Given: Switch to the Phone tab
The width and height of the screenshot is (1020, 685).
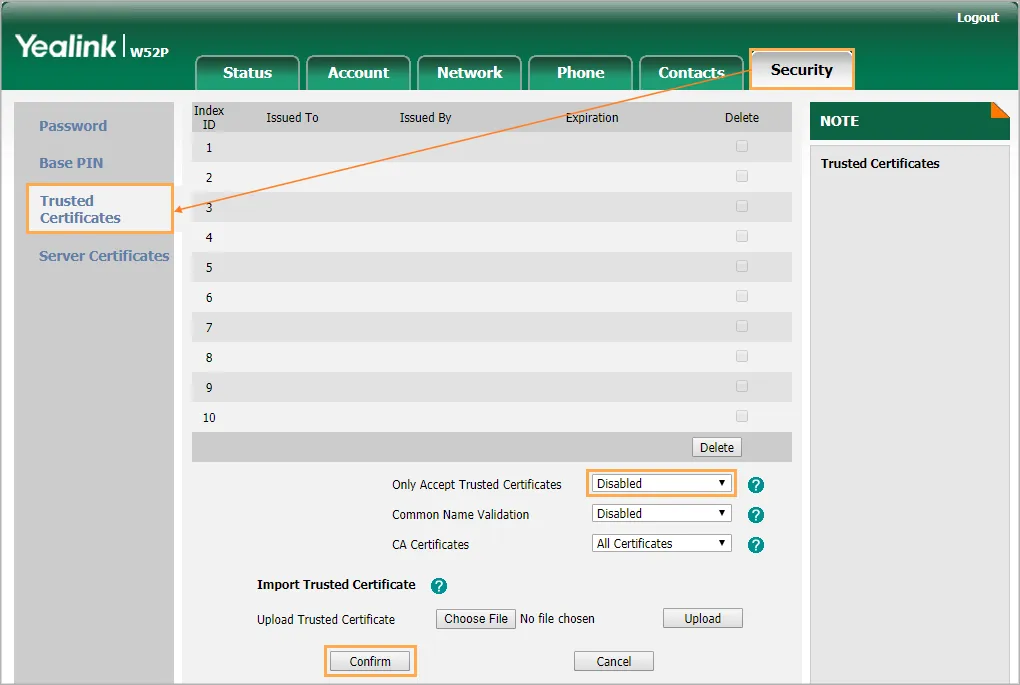Looking at the screenshot, I should pyautogui.click(x=580, y=73).
